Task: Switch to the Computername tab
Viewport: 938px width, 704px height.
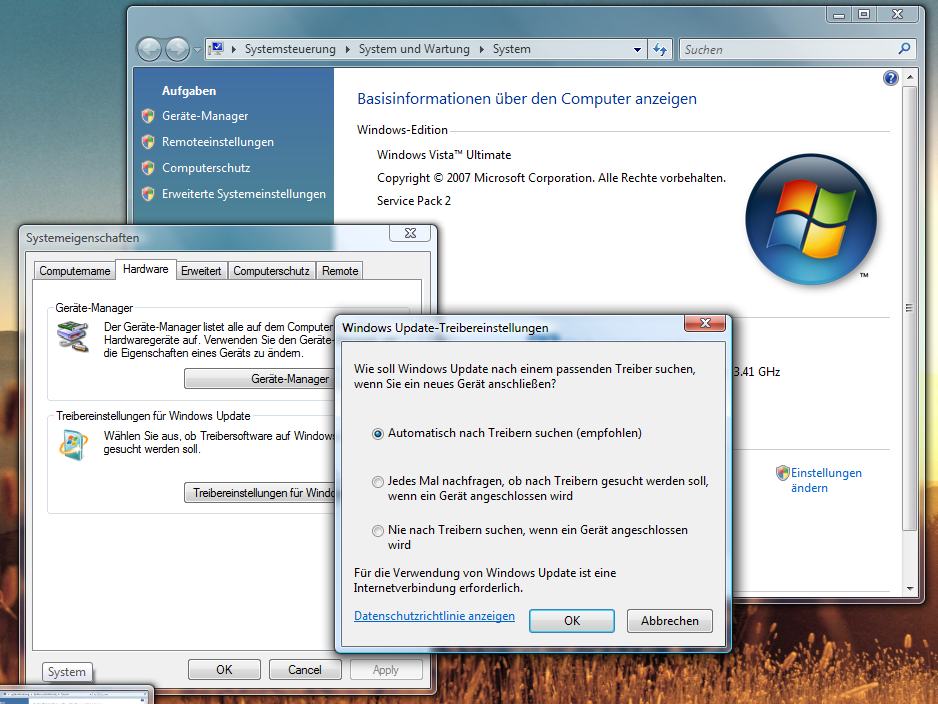Action: point(75,271)
